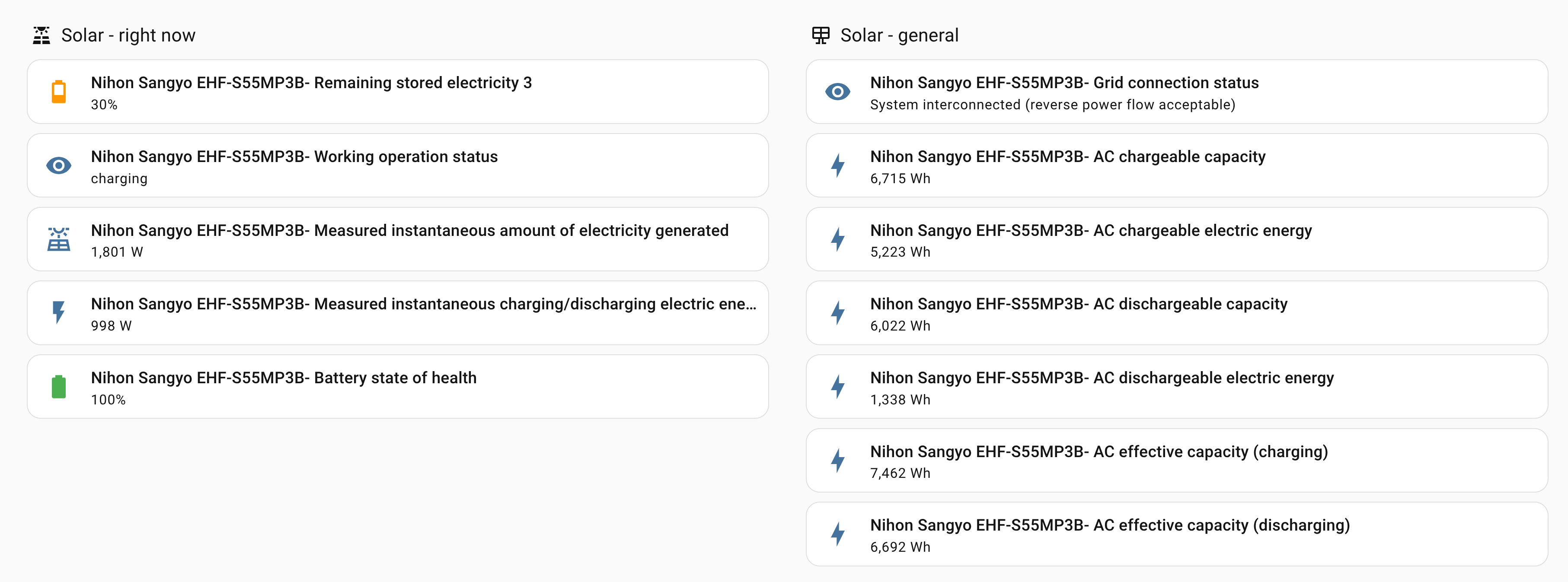Select the solar panel icon beside instantaneous generation
1568x582 pixels.
[x=58, y=239]
